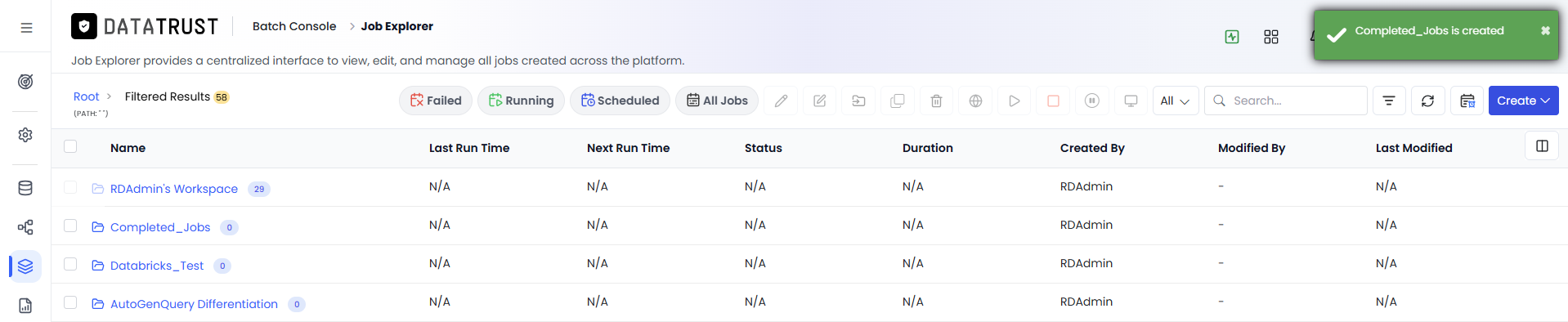Sort by Created By column header
This screenshot has height=322, width=1568.
click(1092, 148)
